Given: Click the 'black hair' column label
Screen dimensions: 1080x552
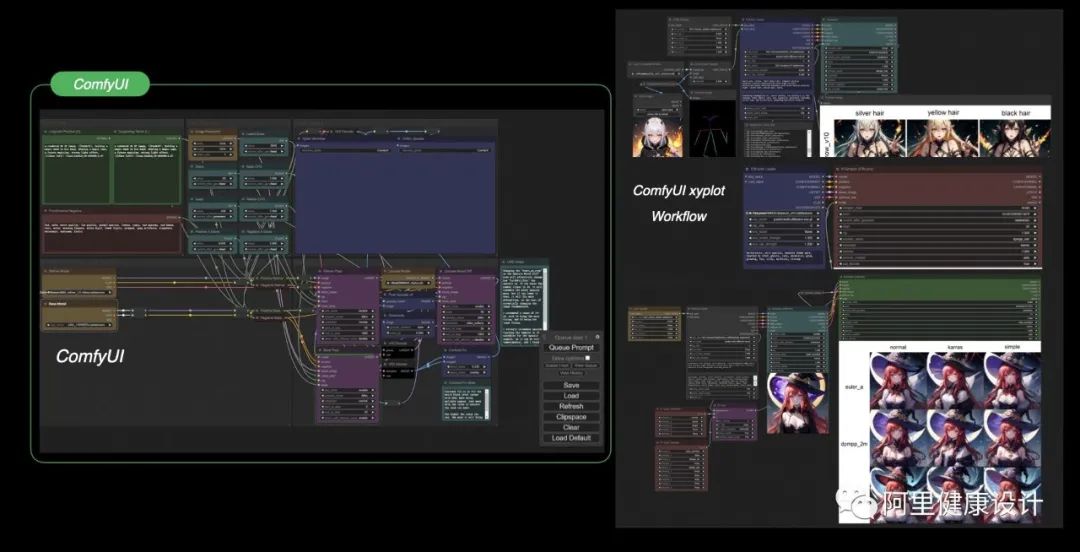Looking at the screenshot, I should click(x=1015, y=113).
